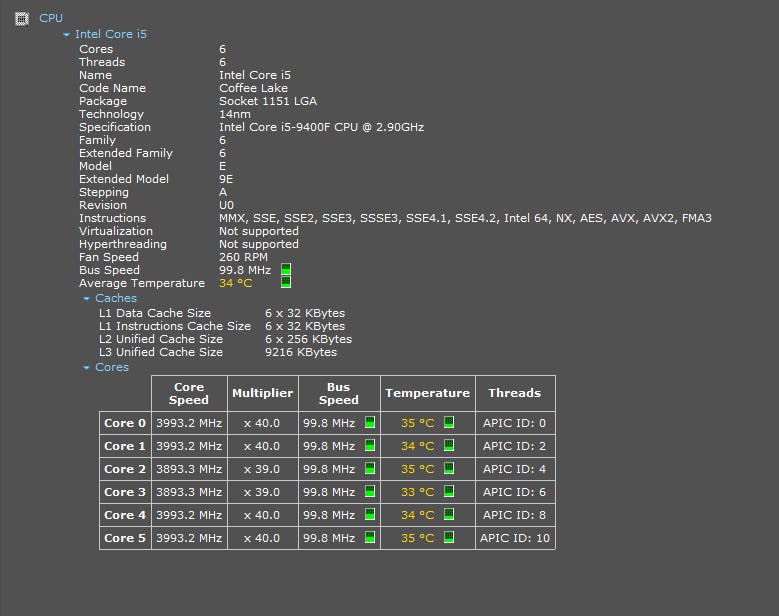Click Core 1 temperature graph icon
The width and height of the screenshot is (779, 616).
(x=449, y=445)
